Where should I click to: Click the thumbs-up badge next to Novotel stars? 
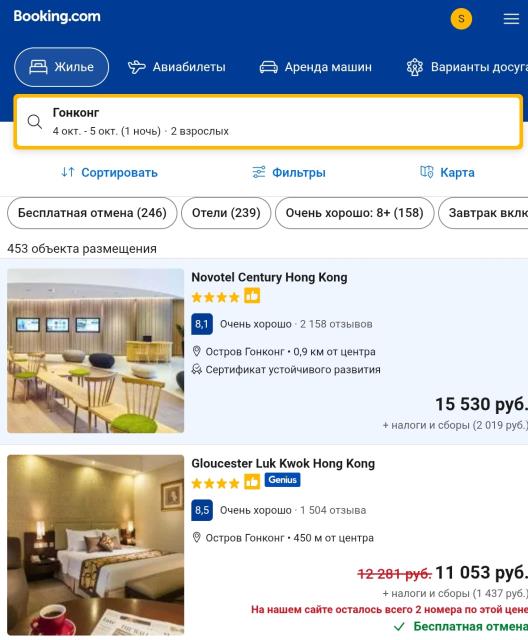click(x=252, y=296)
